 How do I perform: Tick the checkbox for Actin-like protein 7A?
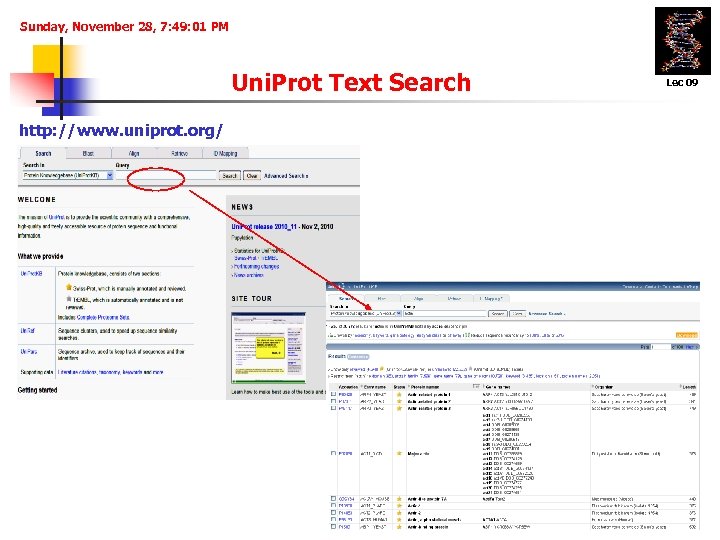[x=333, y=499]
